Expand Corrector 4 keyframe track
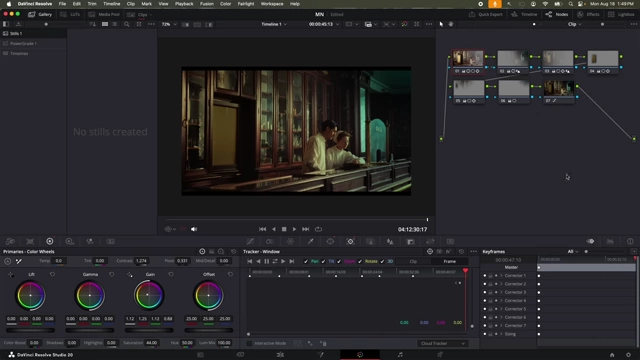The height and width of the screenshot is (360, 640). coord(501,300)
